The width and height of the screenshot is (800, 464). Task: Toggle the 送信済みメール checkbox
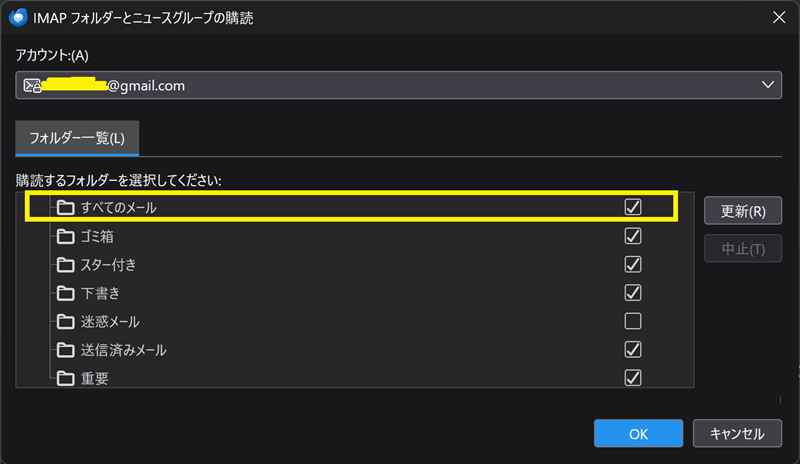coord(633,350)
